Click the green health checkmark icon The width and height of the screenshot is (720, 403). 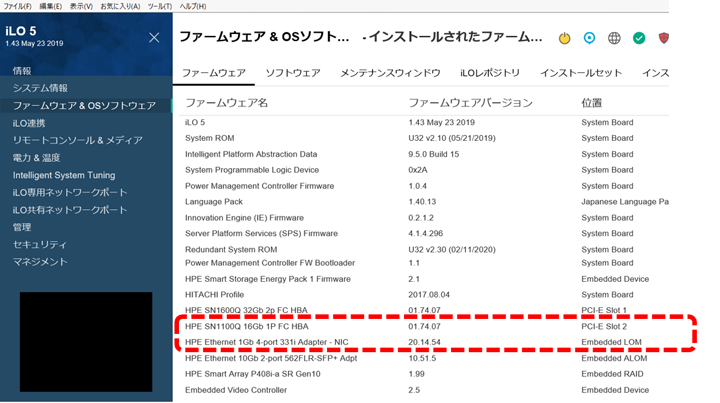pyautogui.click(x=639, y=38)
